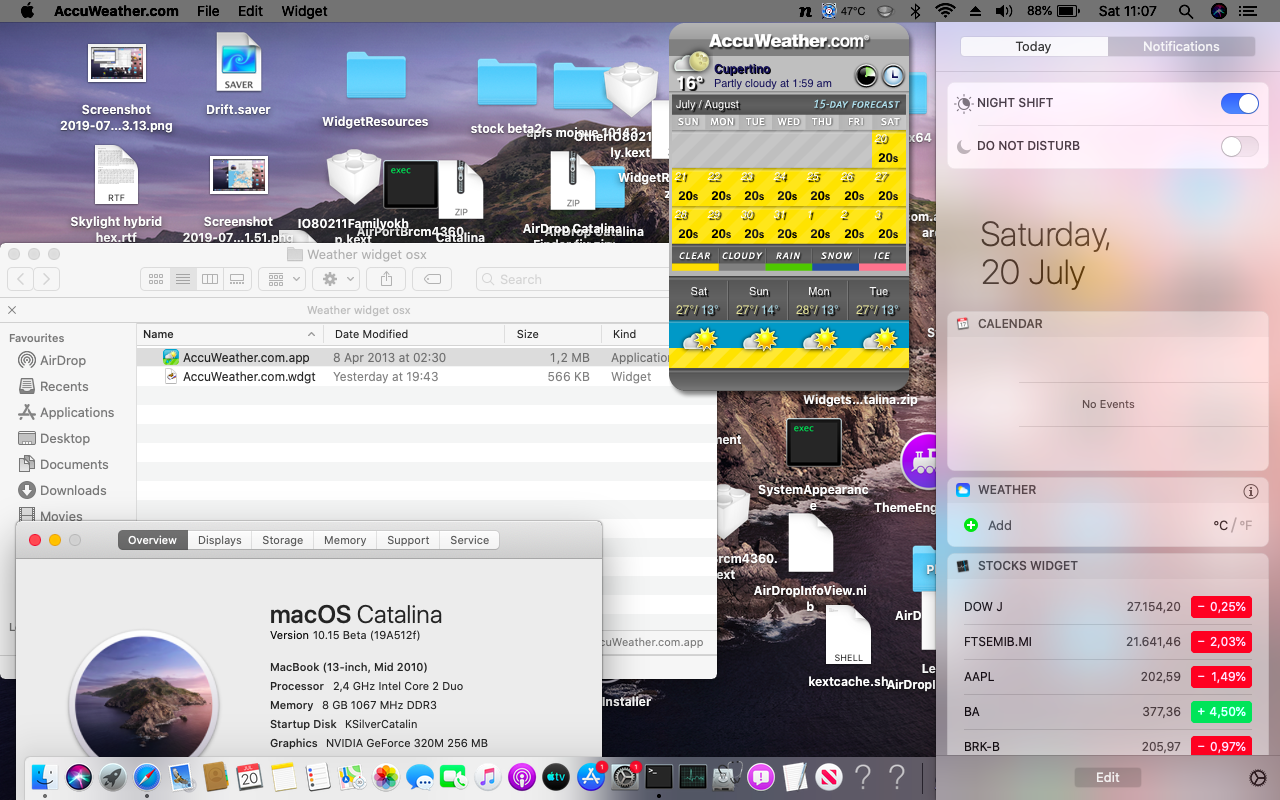This screenshot has height=800, width=1280.
Task: Switch weather units to Fahrenheit
Action: pyautogui.click(x=1245, y=525)
